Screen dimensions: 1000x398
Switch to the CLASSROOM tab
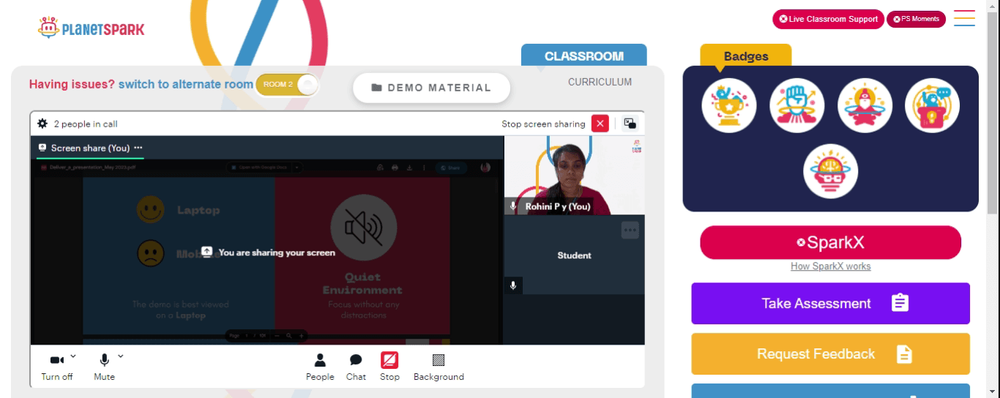(584, 56)
